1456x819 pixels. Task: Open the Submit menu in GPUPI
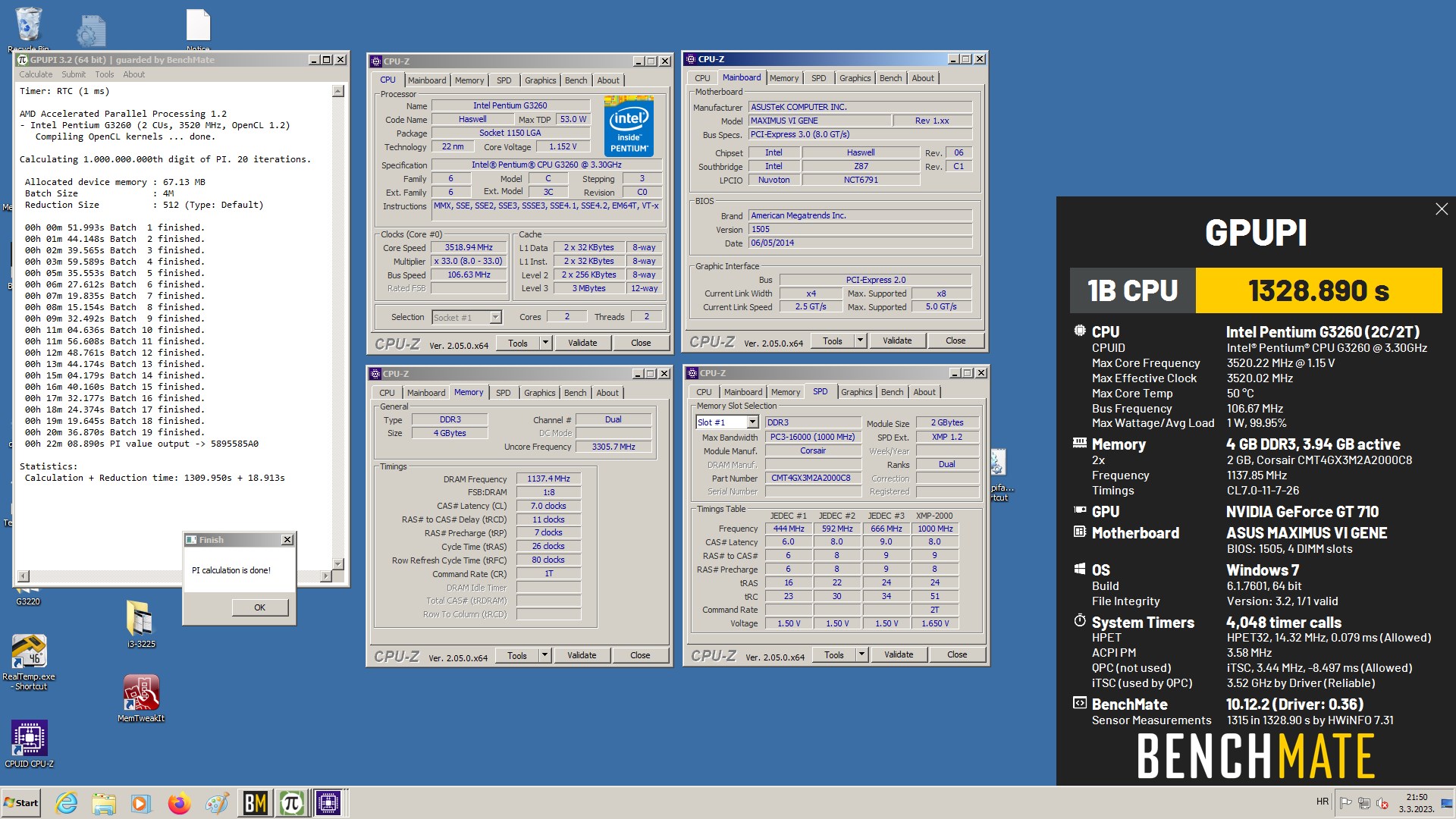pyautogui.click(x=74, y=74)
